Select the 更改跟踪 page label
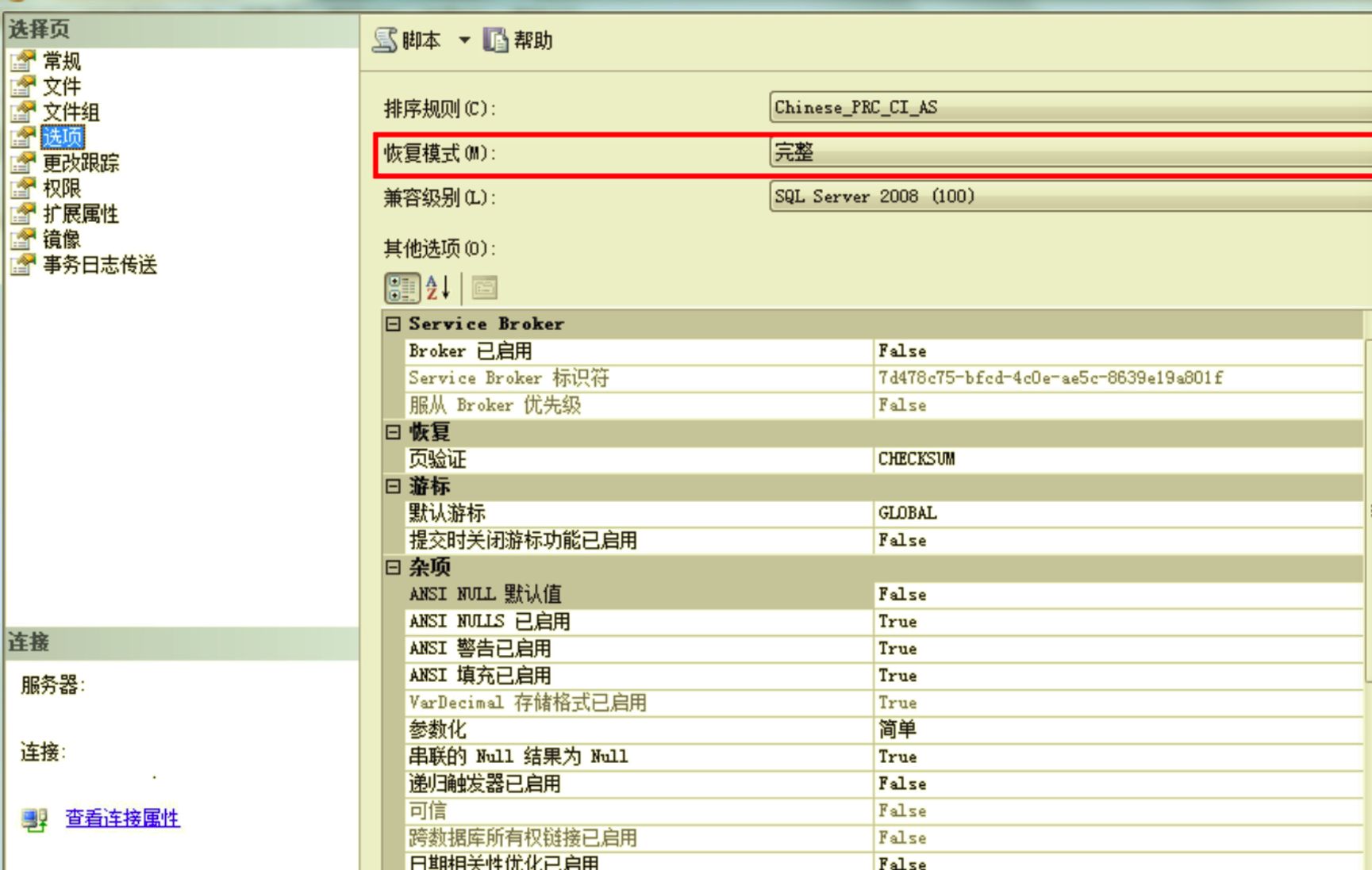Image resolution: width=1372 pixels, height=870 pixels. (81, 163)
